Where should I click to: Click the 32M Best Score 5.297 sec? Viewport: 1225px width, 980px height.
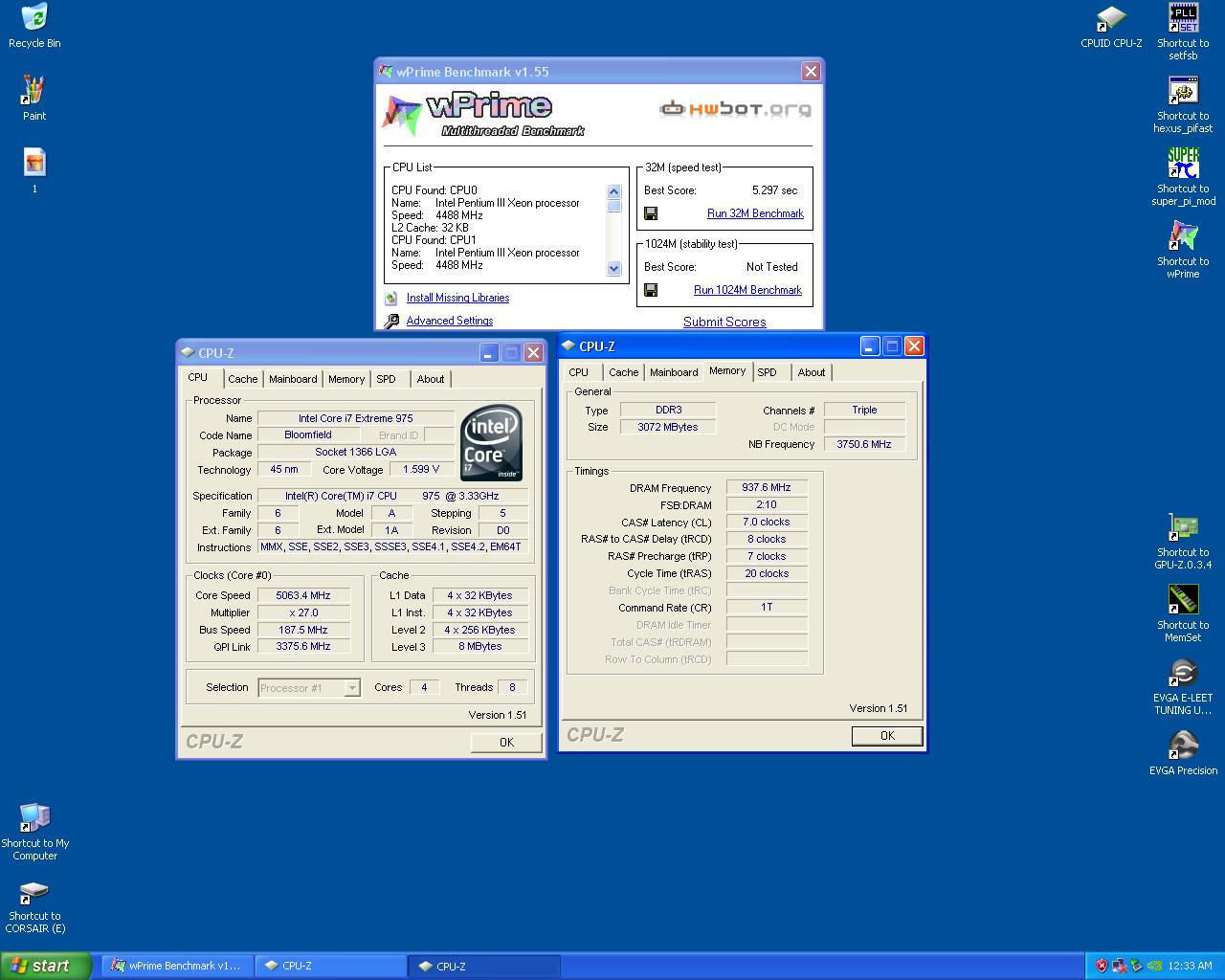pyautogui.click(x=774, y=190)
